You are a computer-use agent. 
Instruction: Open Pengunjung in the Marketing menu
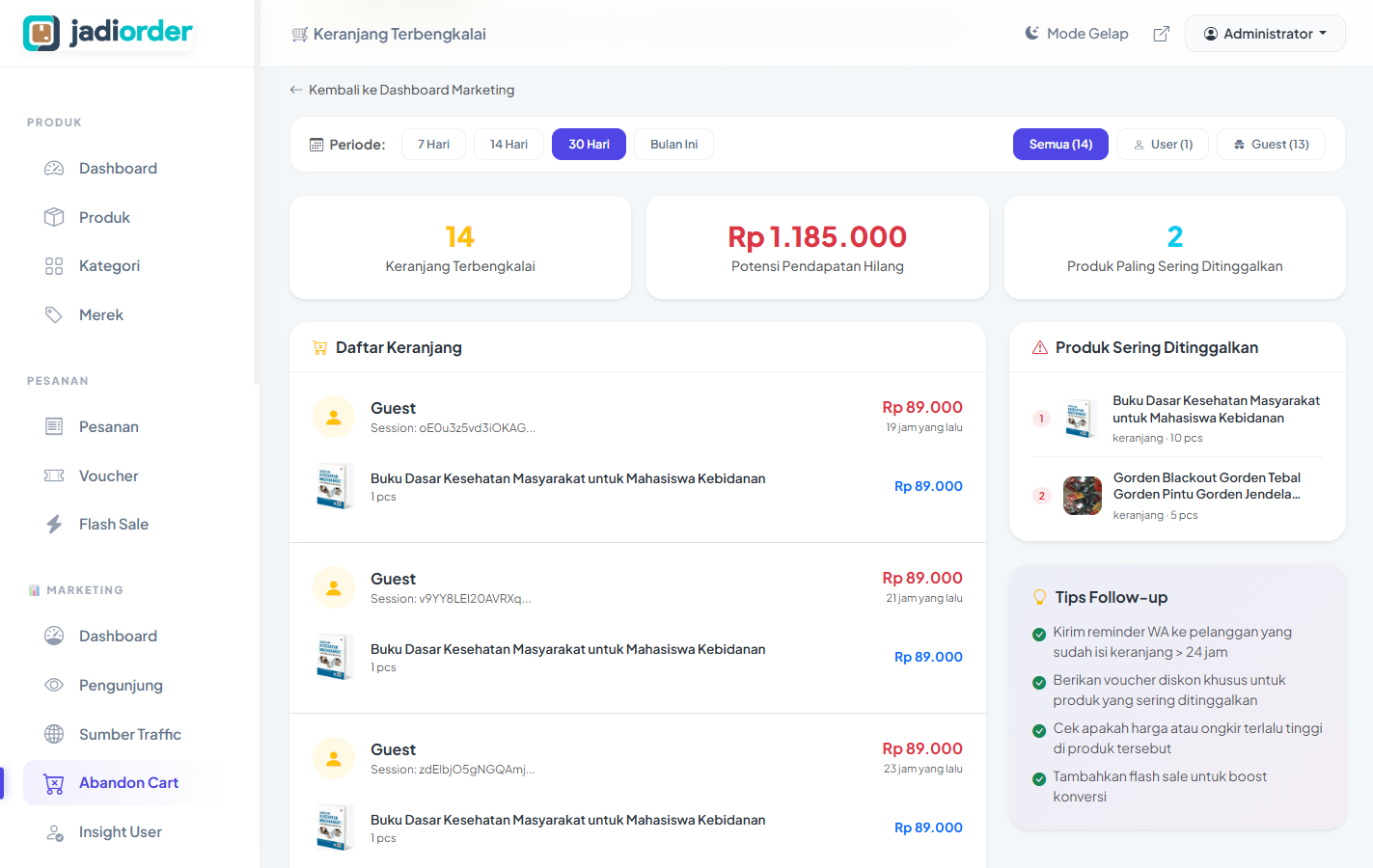pos(121,685)
